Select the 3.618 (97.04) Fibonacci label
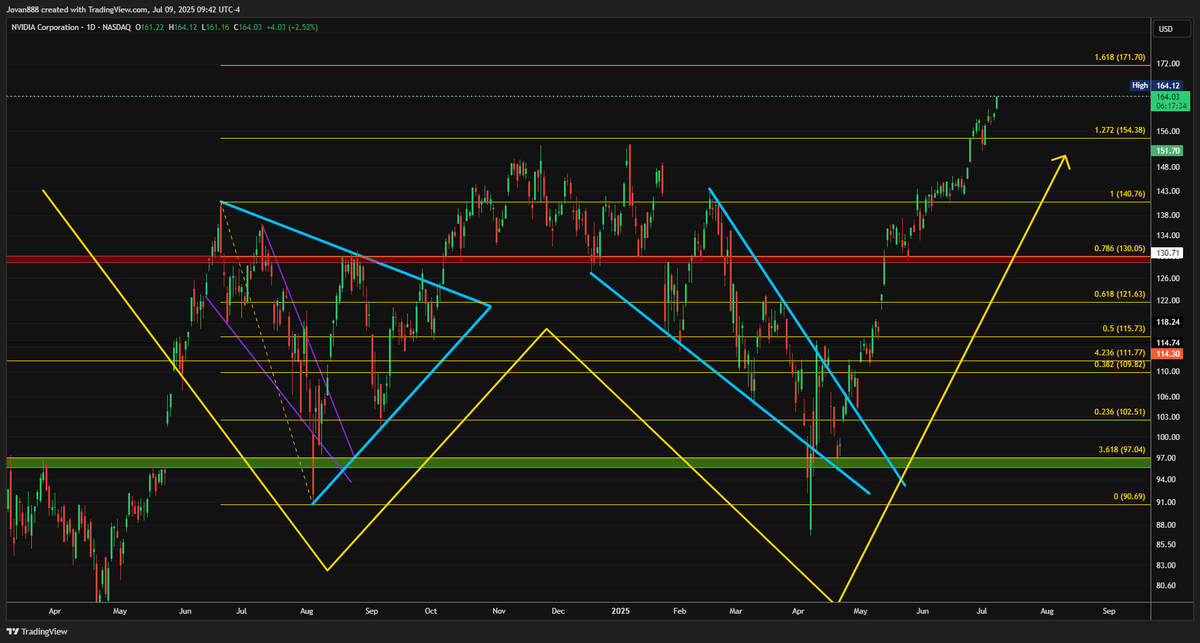Image resolution: width=1200 pixels, height=643 pixels. [1120, 451]
